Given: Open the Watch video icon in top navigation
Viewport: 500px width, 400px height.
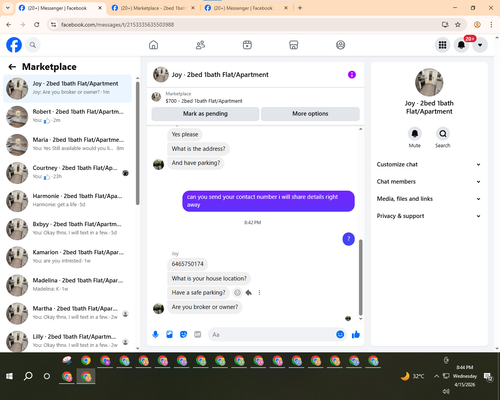Looking at the screenshot, I should [247, 45].
